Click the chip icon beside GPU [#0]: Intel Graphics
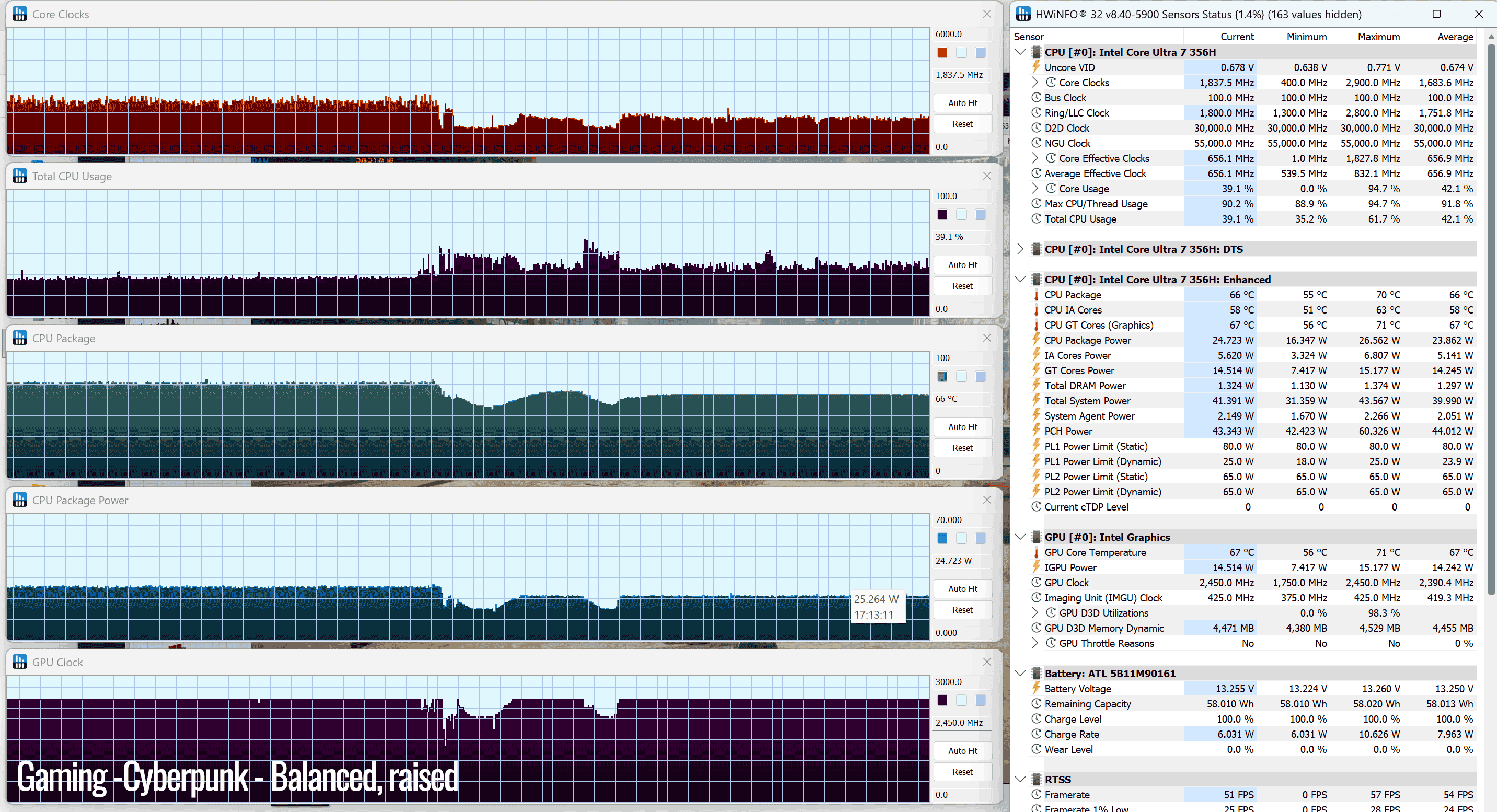The height and width of the screenshot is (812, 1497). tap(1036, 537)
